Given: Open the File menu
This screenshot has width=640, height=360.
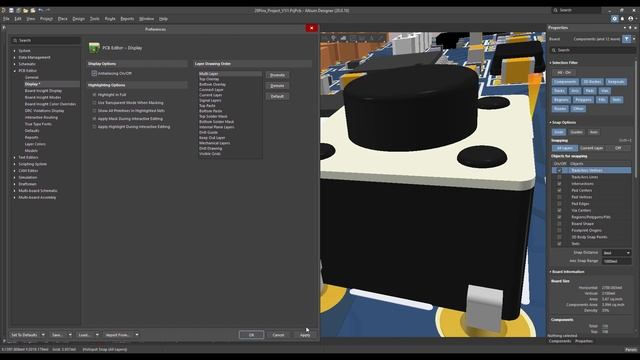Looking at the screenshot, I should pos(6,19).
